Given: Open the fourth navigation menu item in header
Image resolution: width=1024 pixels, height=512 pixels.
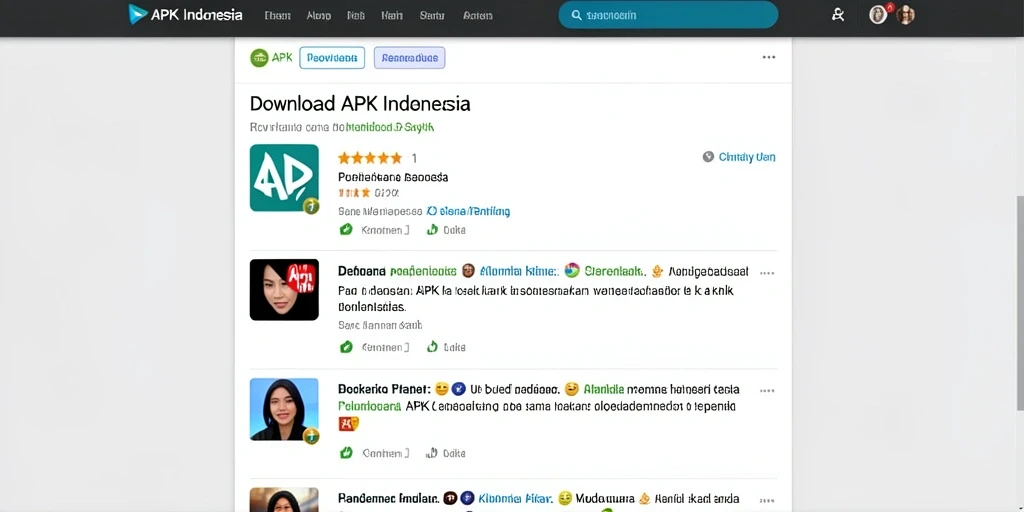Looking at the screenshot, I should point(392,16).
